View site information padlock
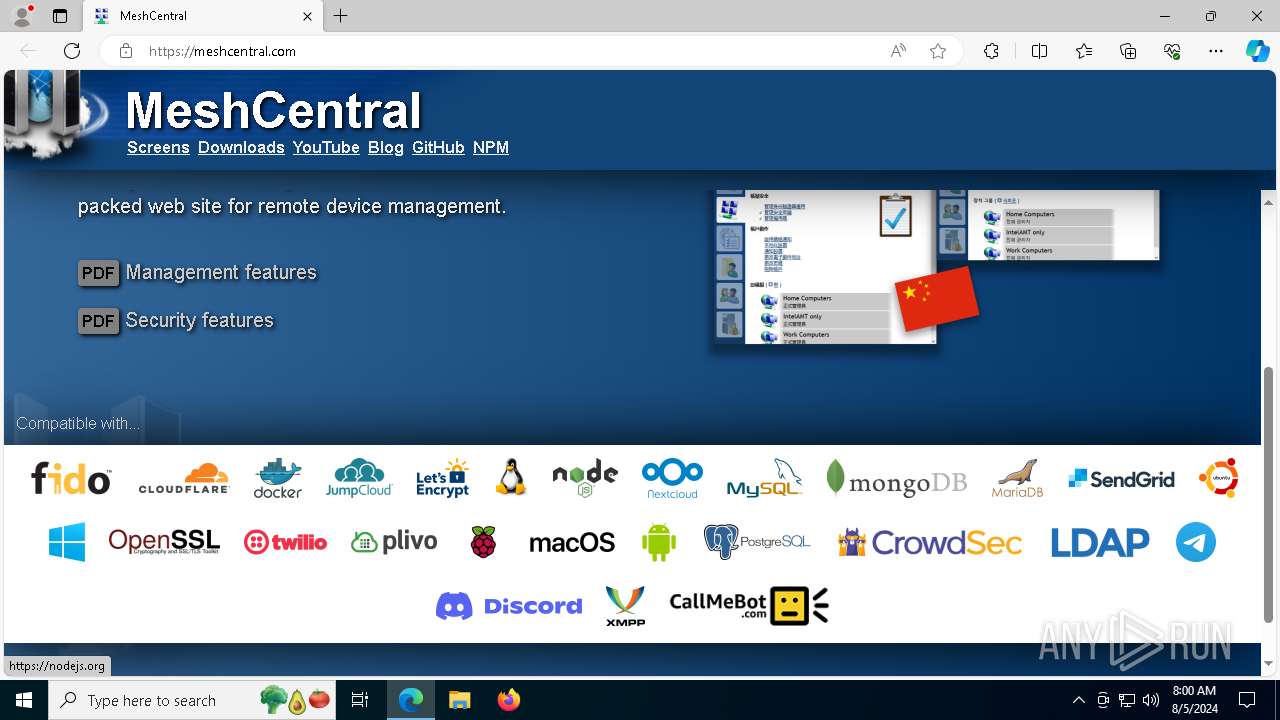The height and width of the screenshot is (720, 1280). point(125,51)
